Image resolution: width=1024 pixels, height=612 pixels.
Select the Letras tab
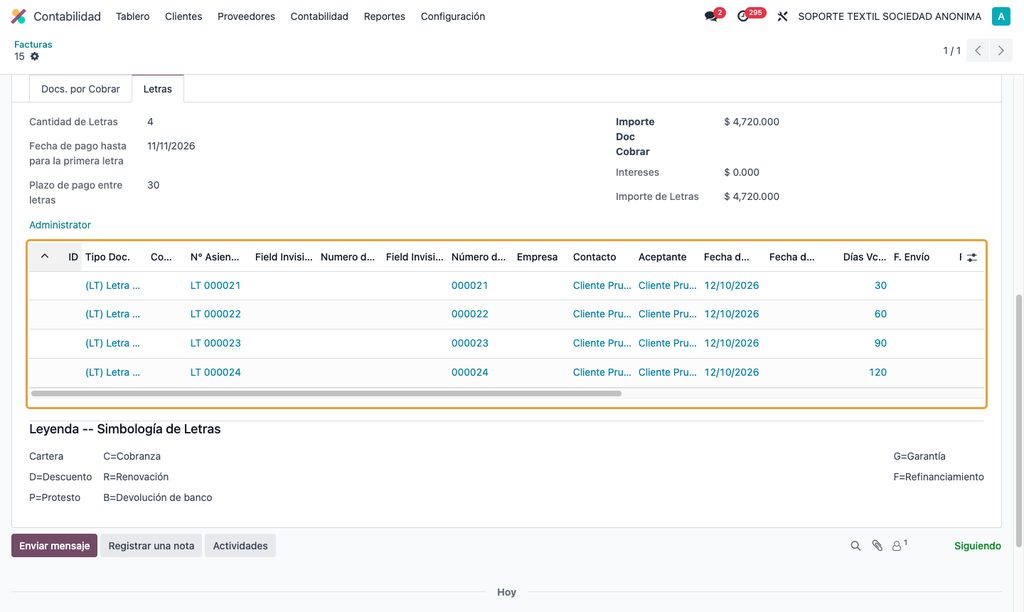coord(157,89)
